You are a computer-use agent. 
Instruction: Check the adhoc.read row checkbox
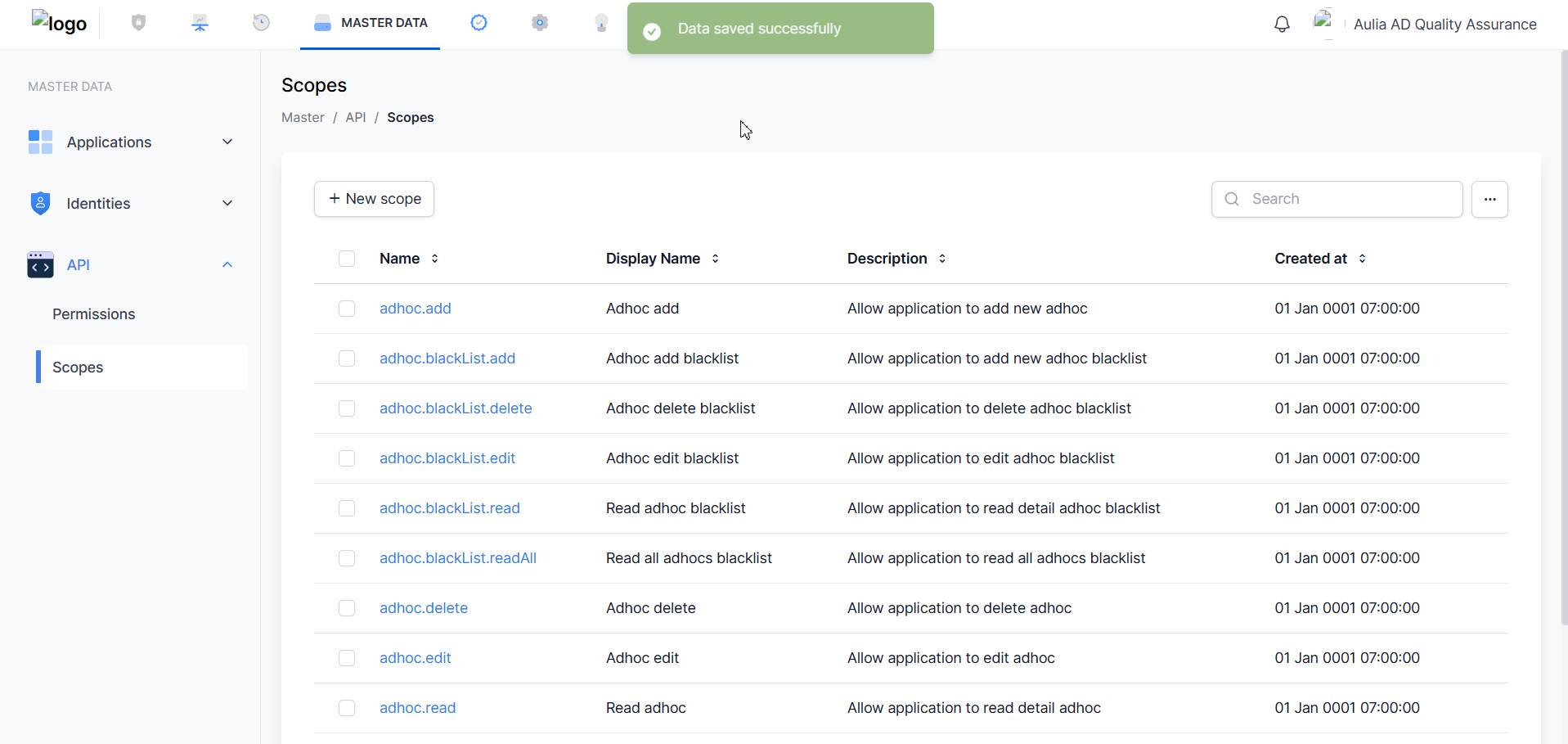tap(347, 708)
